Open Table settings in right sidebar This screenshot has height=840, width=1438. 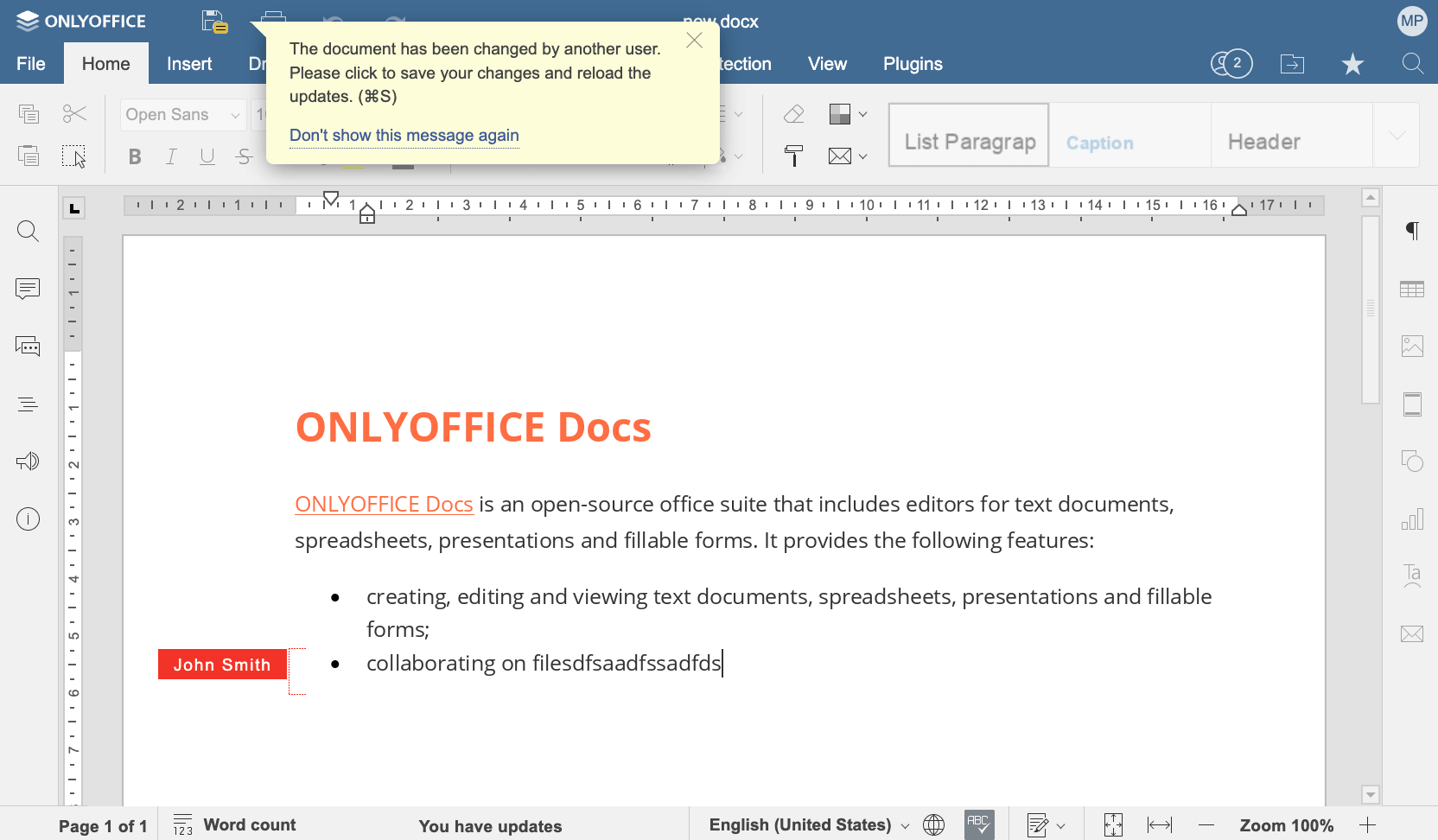tap(1412, 289)
